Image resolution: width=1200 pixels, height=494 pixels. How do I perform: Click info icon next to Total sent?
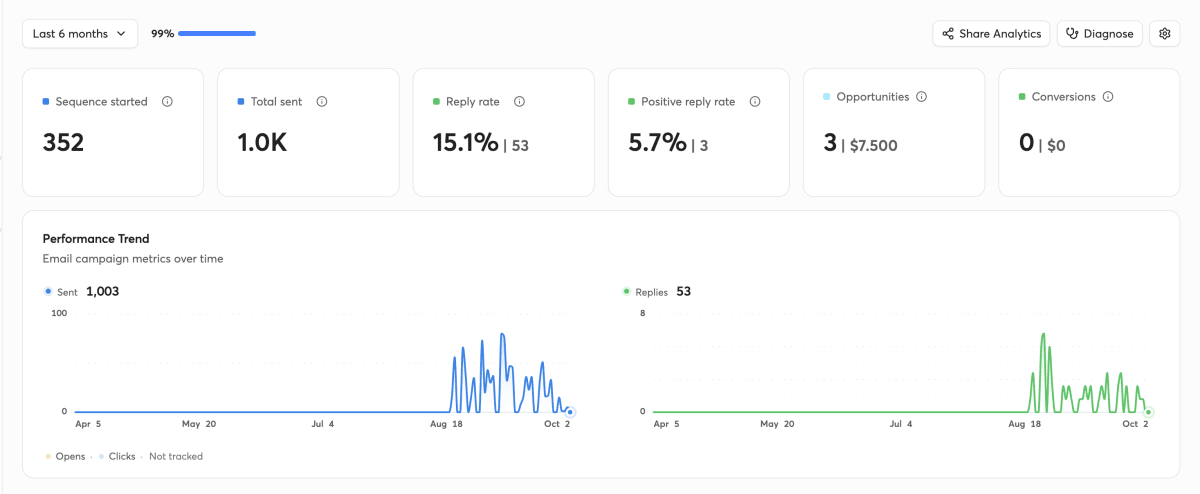point(322,101)
